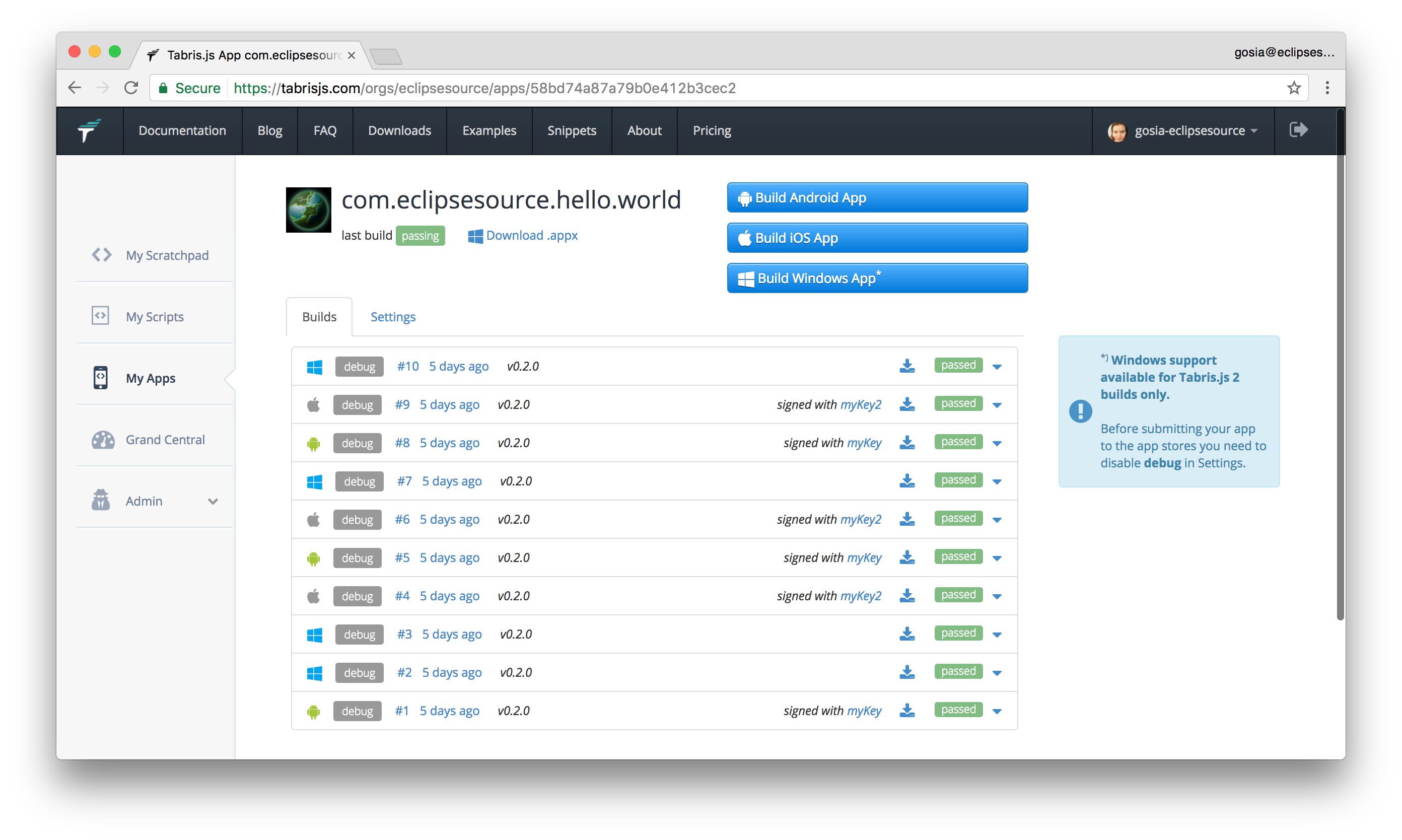Click Build iOS App button

877,238
